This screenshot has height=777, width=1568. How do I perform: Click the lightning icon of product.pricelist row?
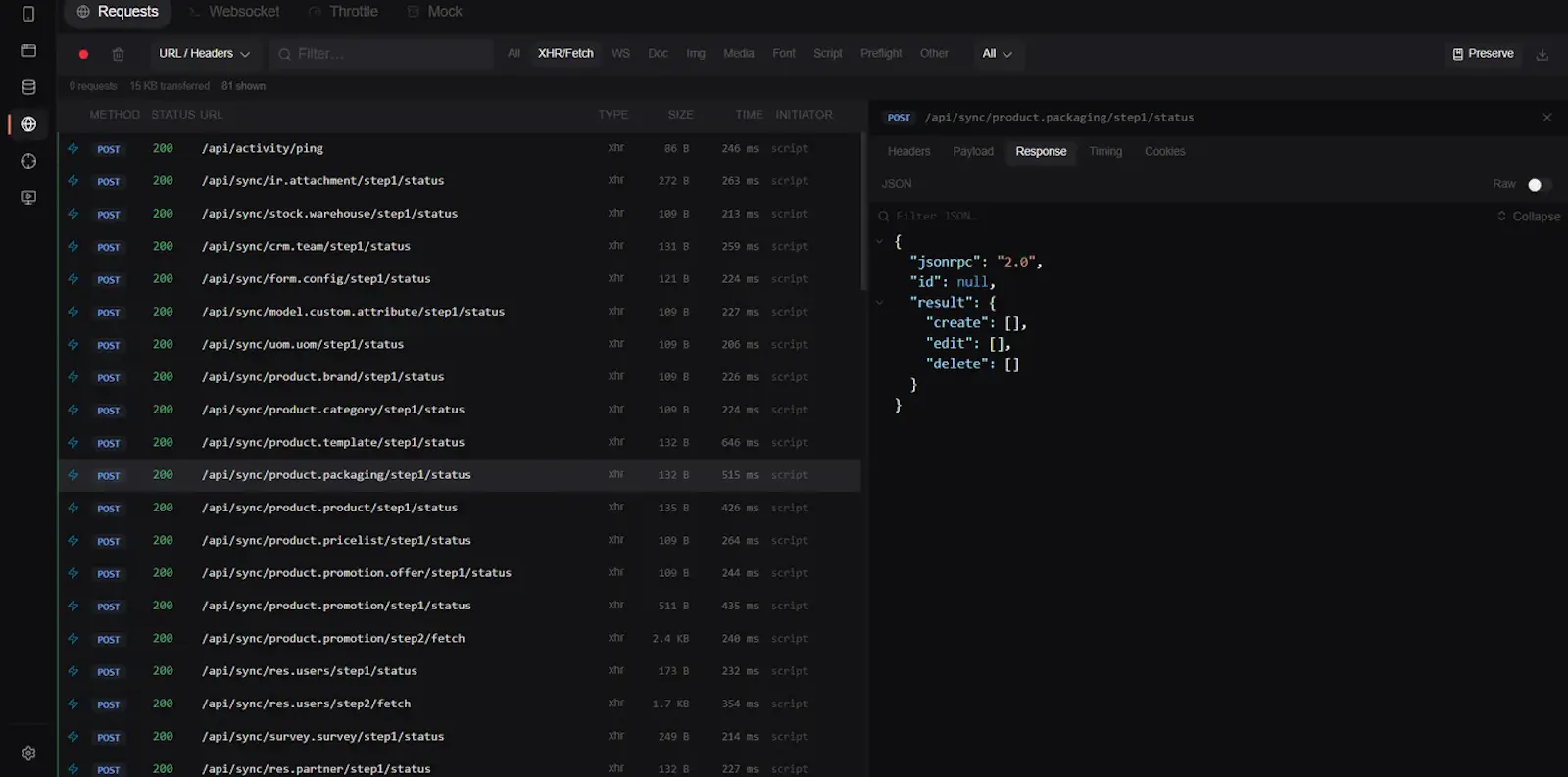(73, 541)
